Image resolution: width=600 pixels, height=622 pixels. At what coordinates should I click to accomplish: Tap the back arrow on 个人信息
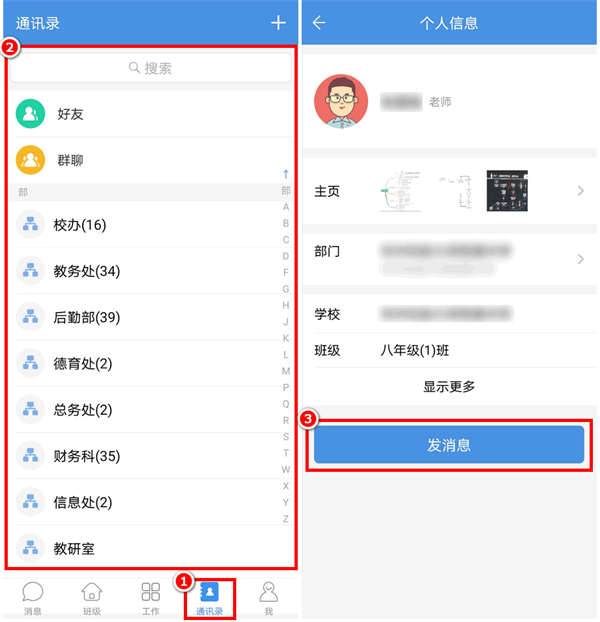point(319,23)
